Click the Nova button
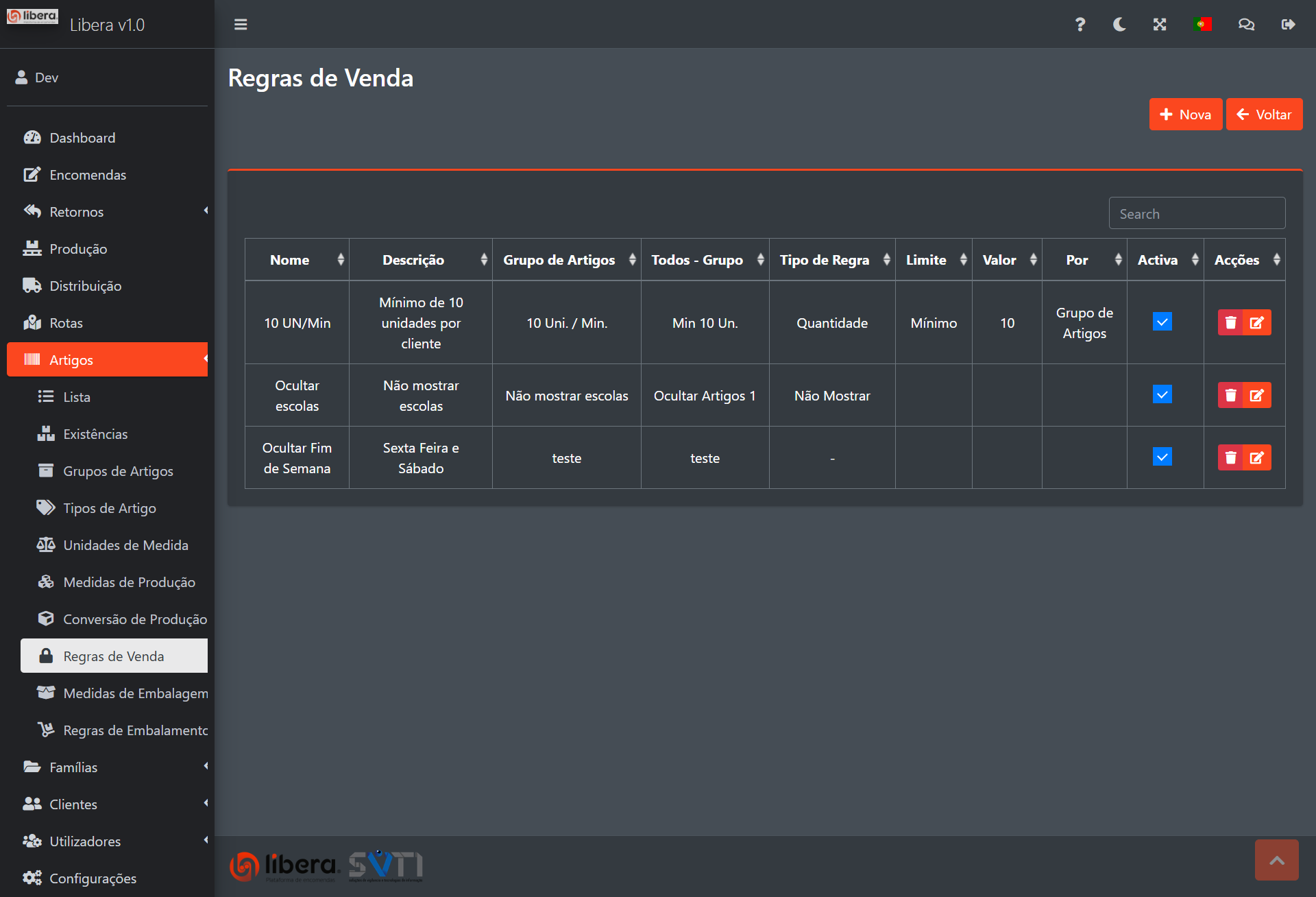The height and width of the screenshot is (897, 1316). pos(1185,115)
